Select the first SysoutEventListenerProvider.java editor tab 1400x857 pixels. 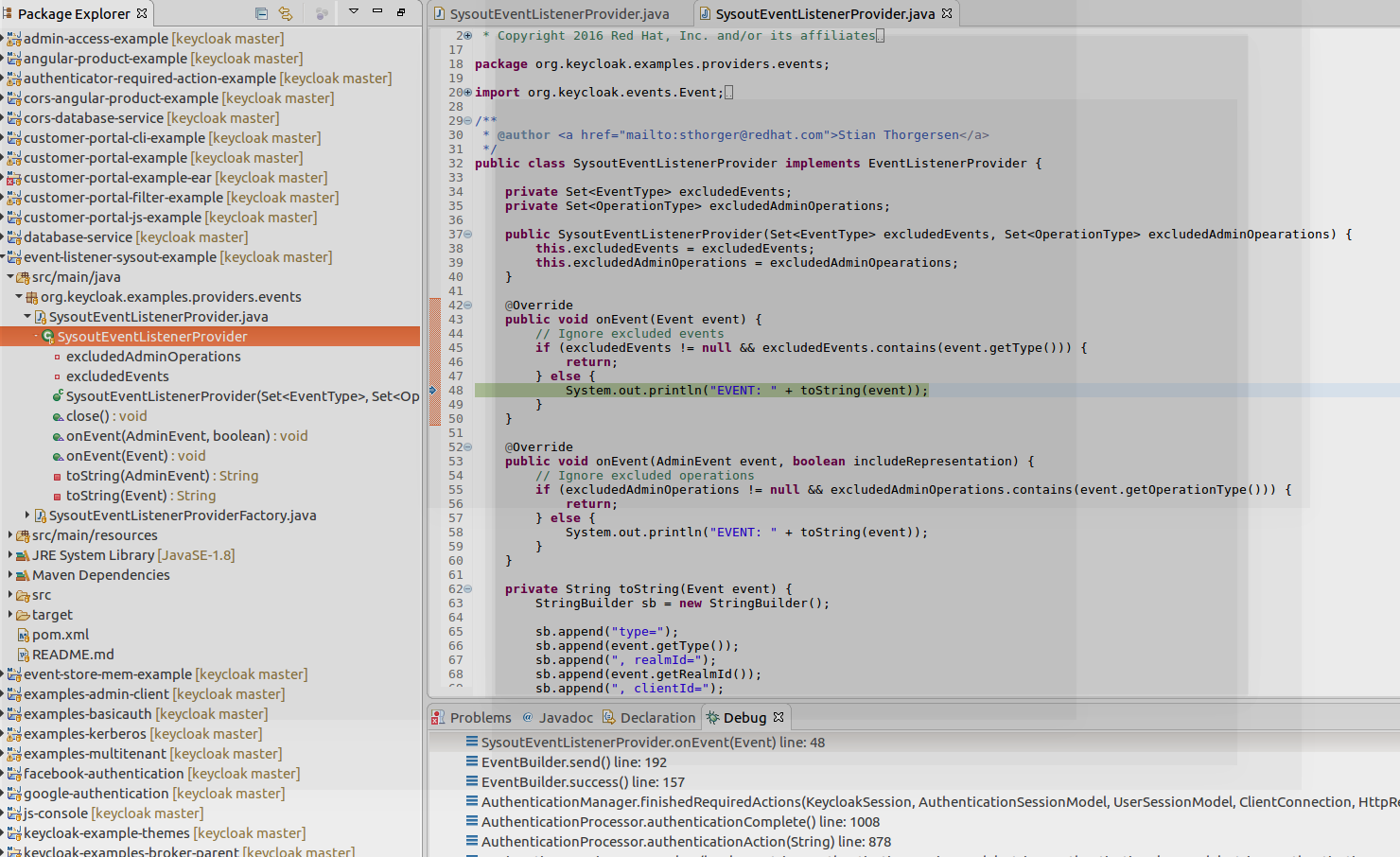coord(558,14)
